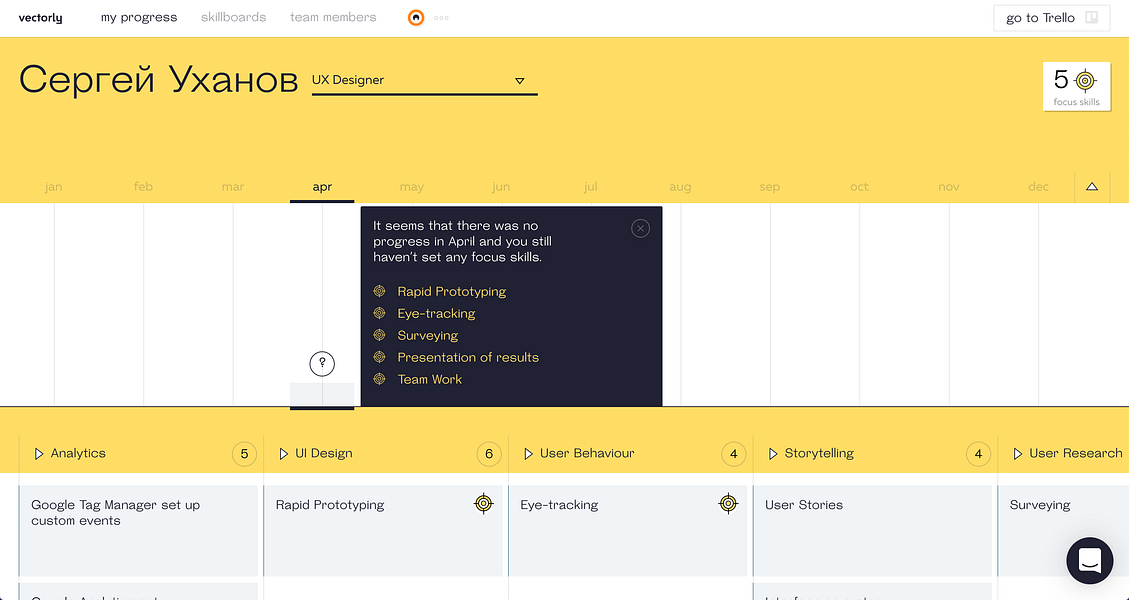Open the User Stories skill card
Image resolution: width=1129 pixels, height=600 pixels.
(873, 531)
